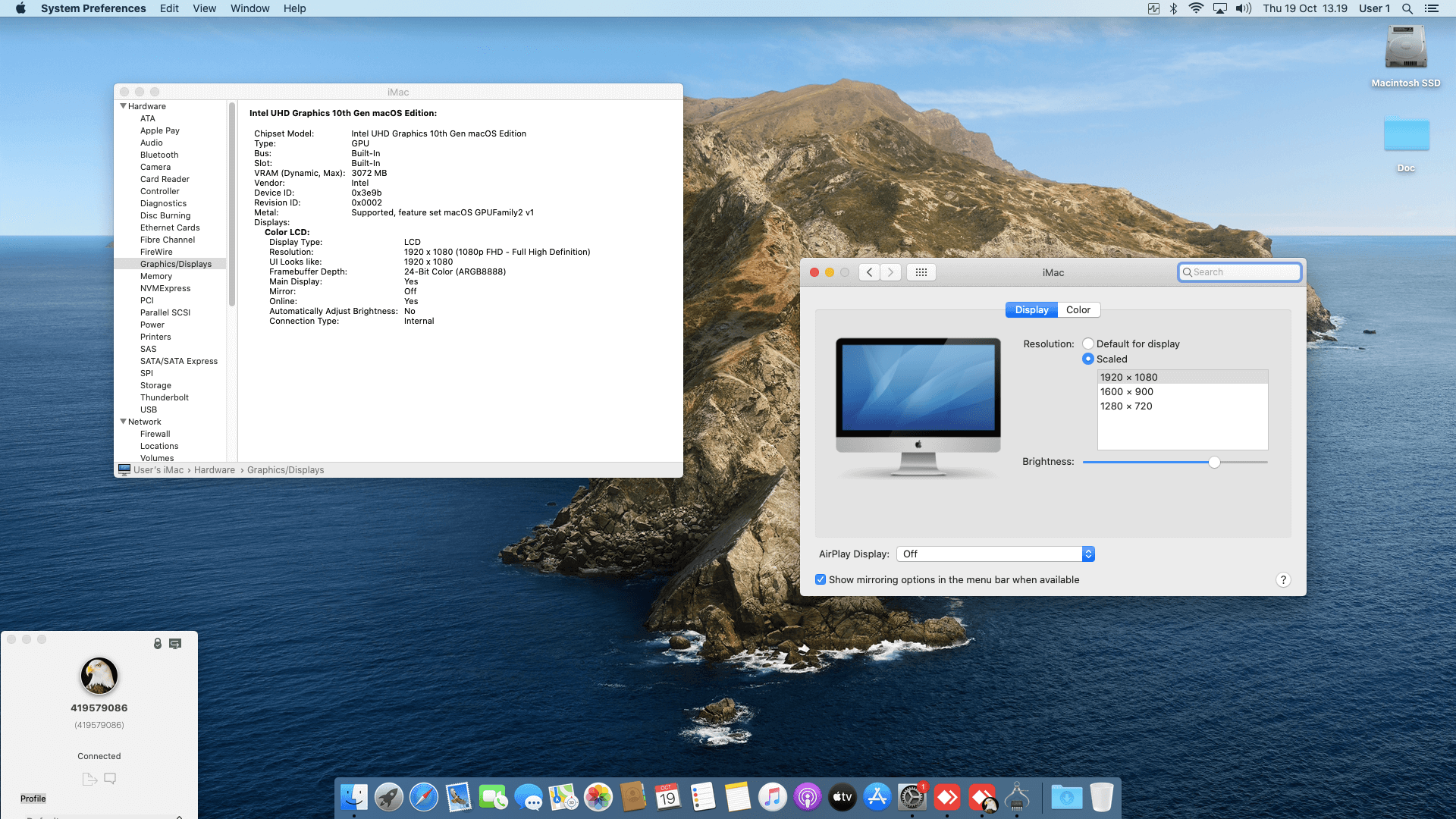Open App Store from the dock
This screenshot has height=819, width=1456.
pos(877,797)
